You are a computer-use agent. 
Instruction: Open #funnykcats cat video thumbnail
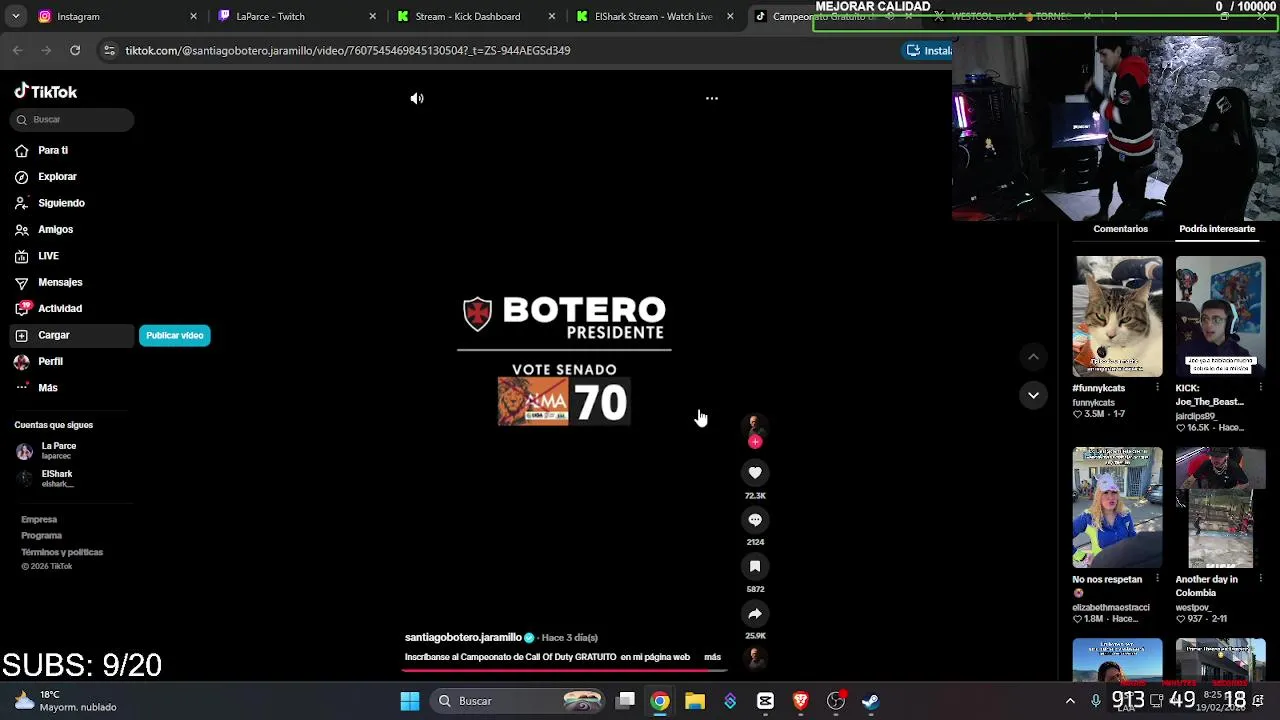tap(1118, 316)
